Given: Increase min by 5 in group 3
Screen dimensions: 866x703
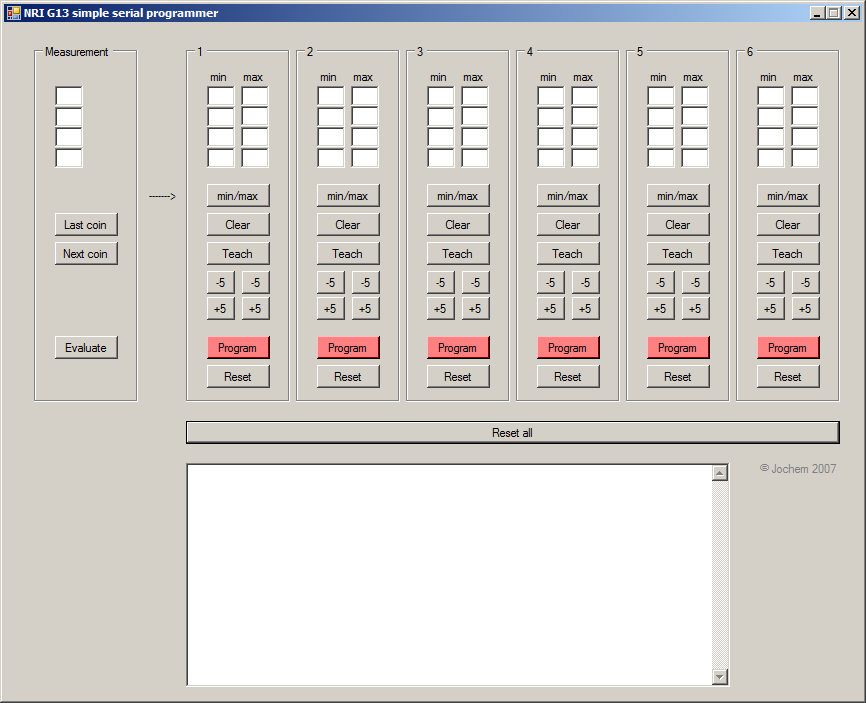Looking at the screenshot, I should (x=440, y=309).
